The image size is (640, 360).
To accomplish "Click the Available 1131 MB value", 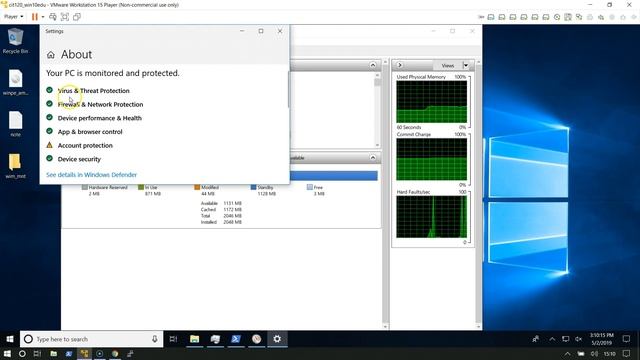I will coord(232,203).
